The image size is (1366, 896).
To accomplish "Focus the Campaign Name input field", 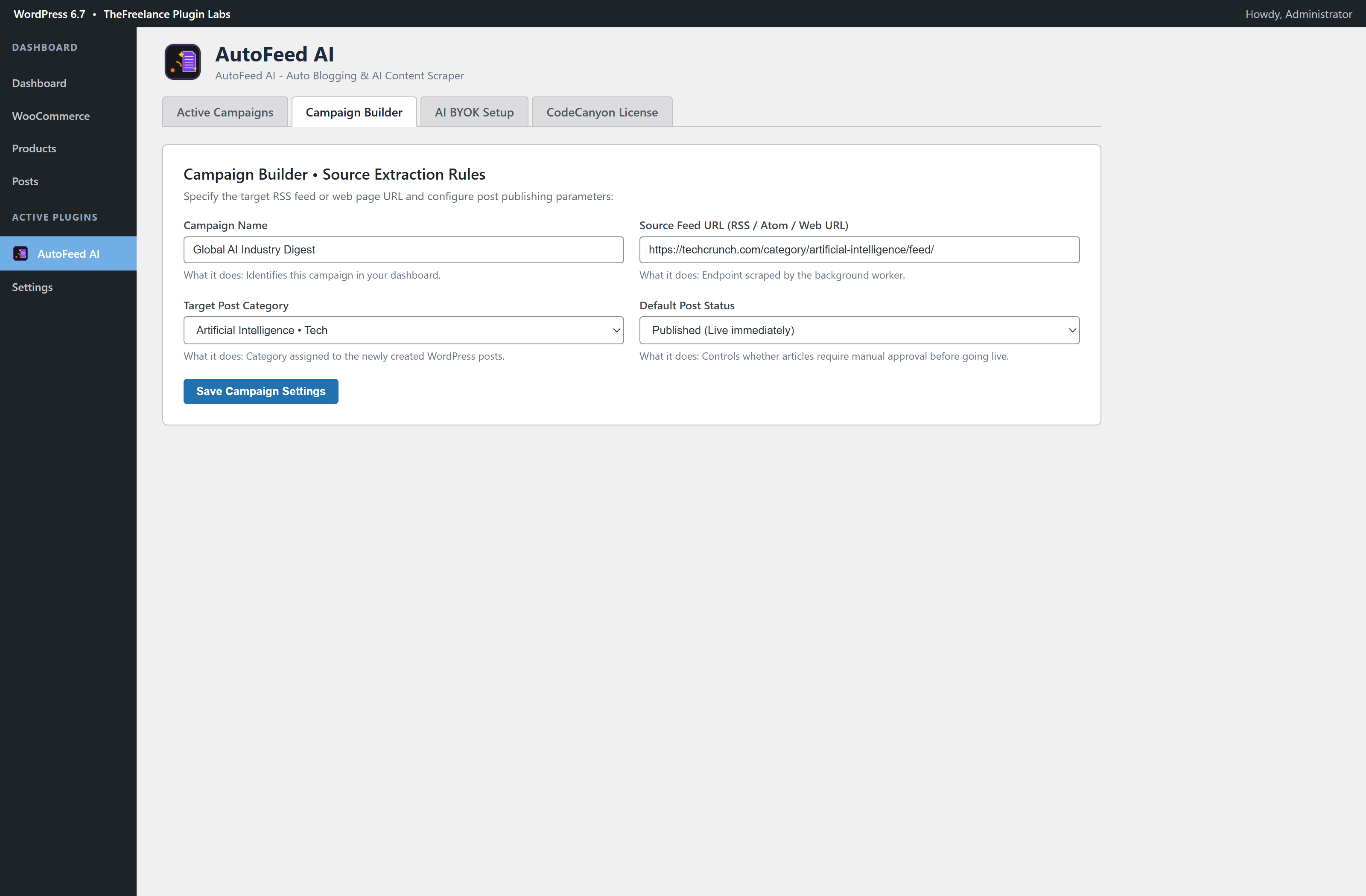I will pyautogui.click(x=403, y=250).
